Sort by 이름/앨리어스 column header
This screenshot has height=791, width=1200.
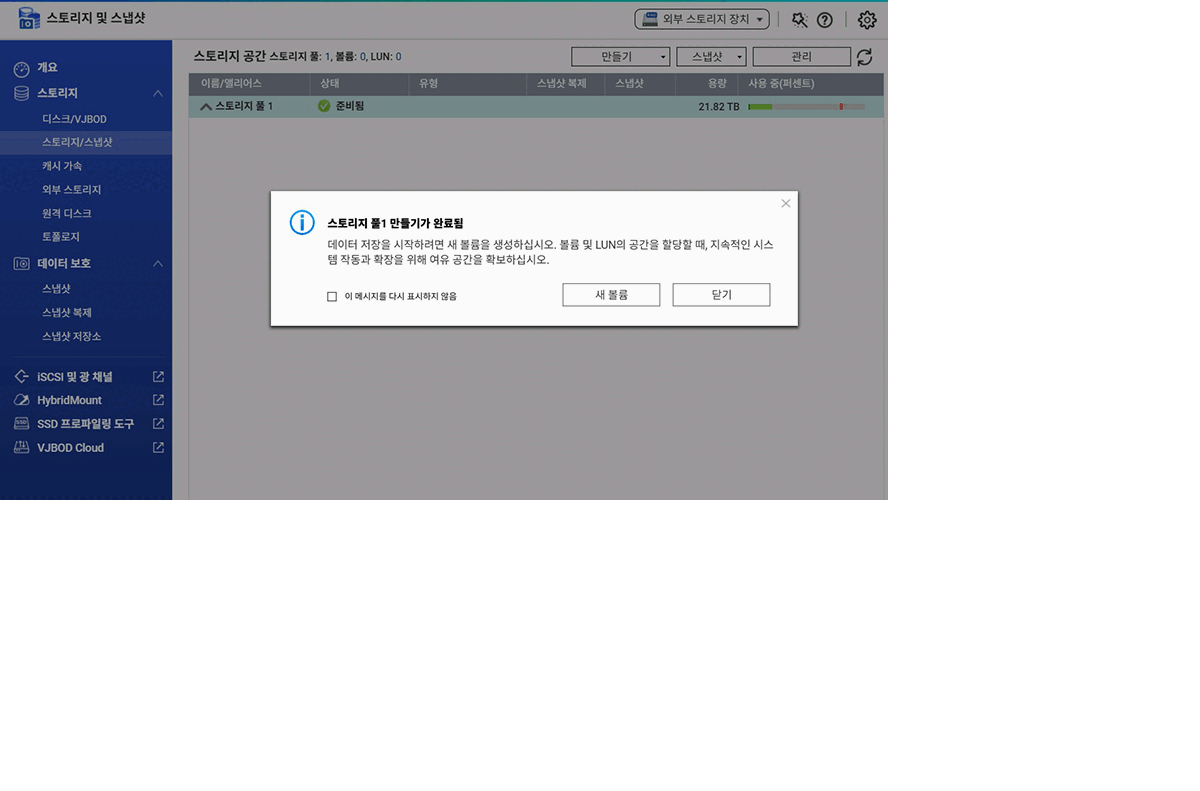(249, 84)
